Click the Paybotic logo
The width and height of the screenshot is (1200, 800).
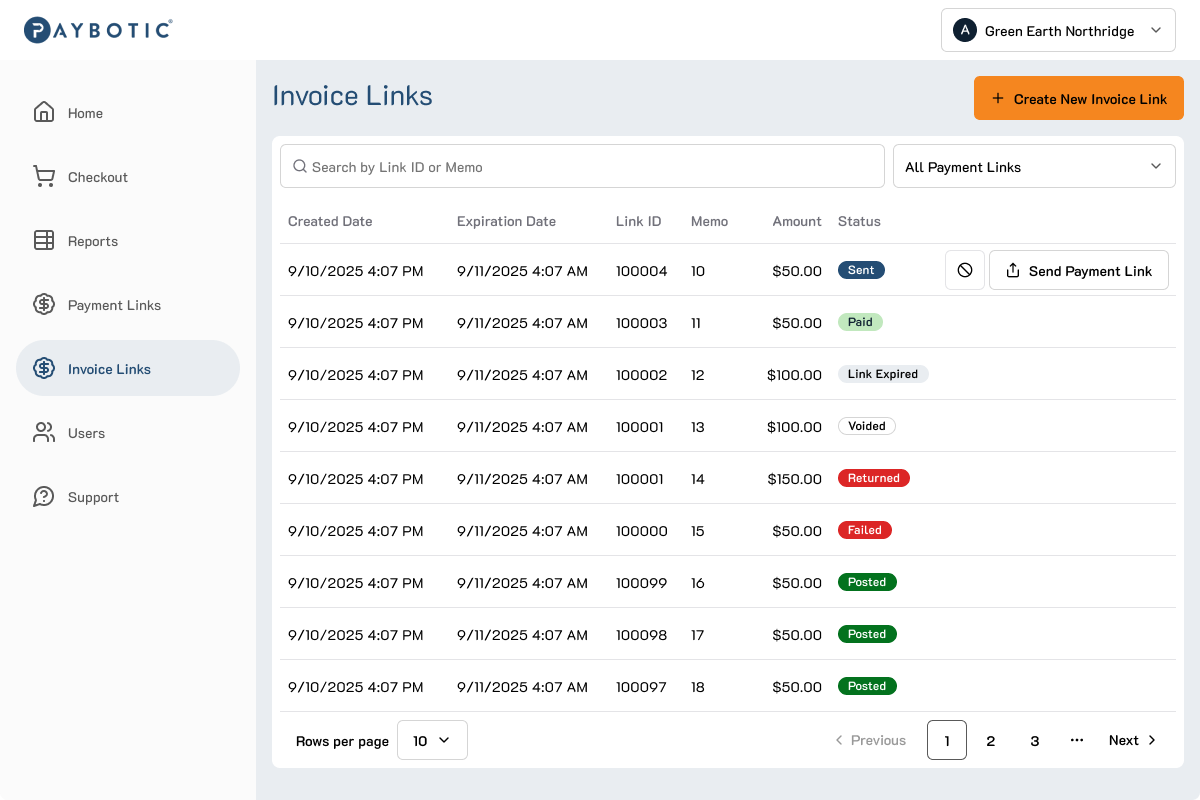point(98,30)
